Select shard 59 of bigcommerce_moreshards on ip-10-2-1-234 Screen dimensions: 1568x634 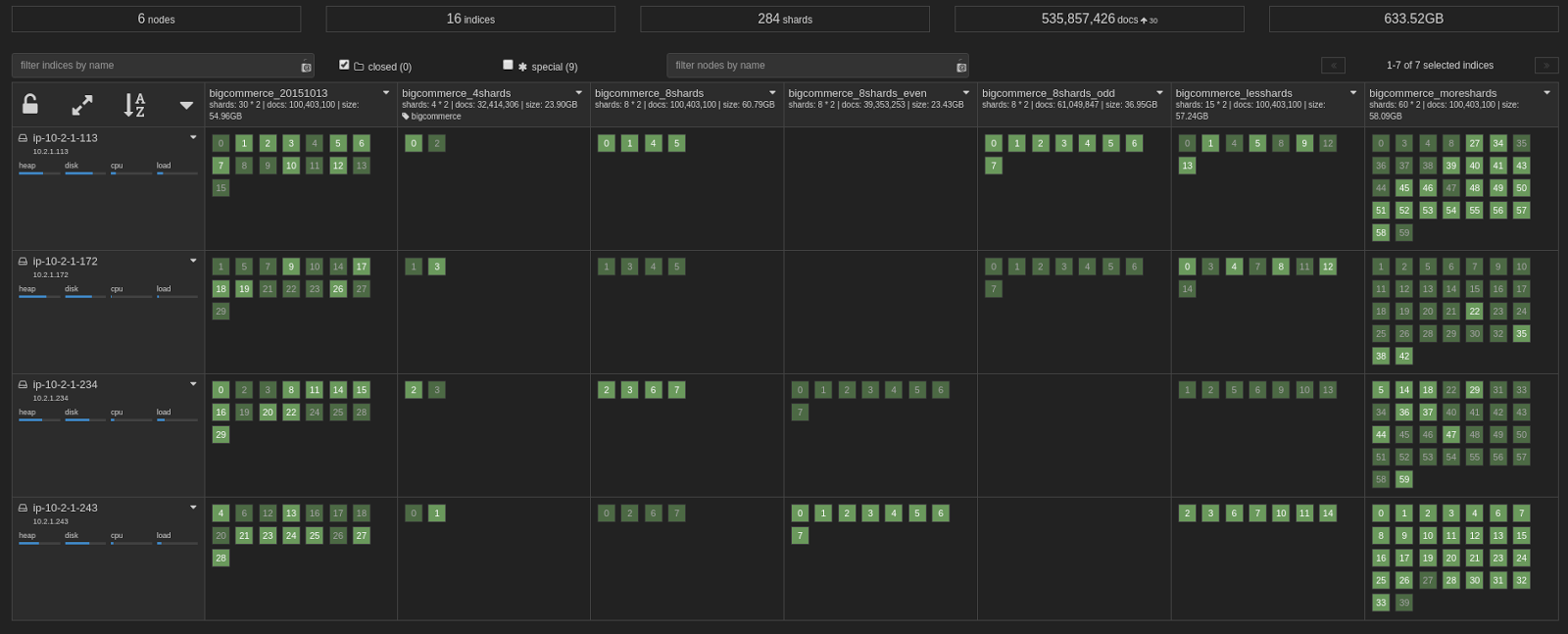tap(1404, 480)
